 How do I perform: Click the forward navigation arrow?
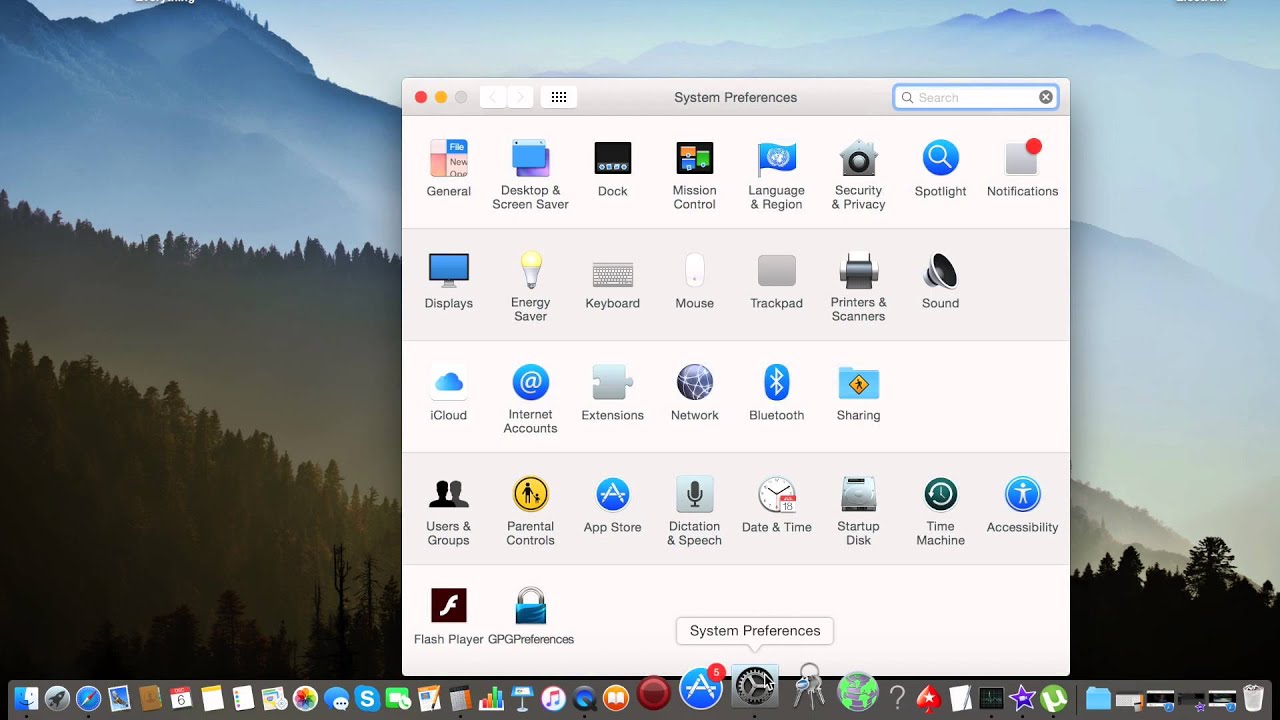tap(520, 97)
